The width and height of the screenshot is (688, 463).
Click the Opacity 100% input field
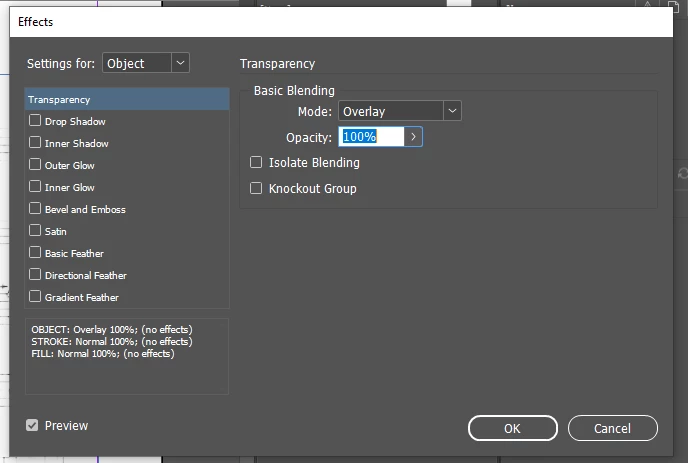coord(371,136)
